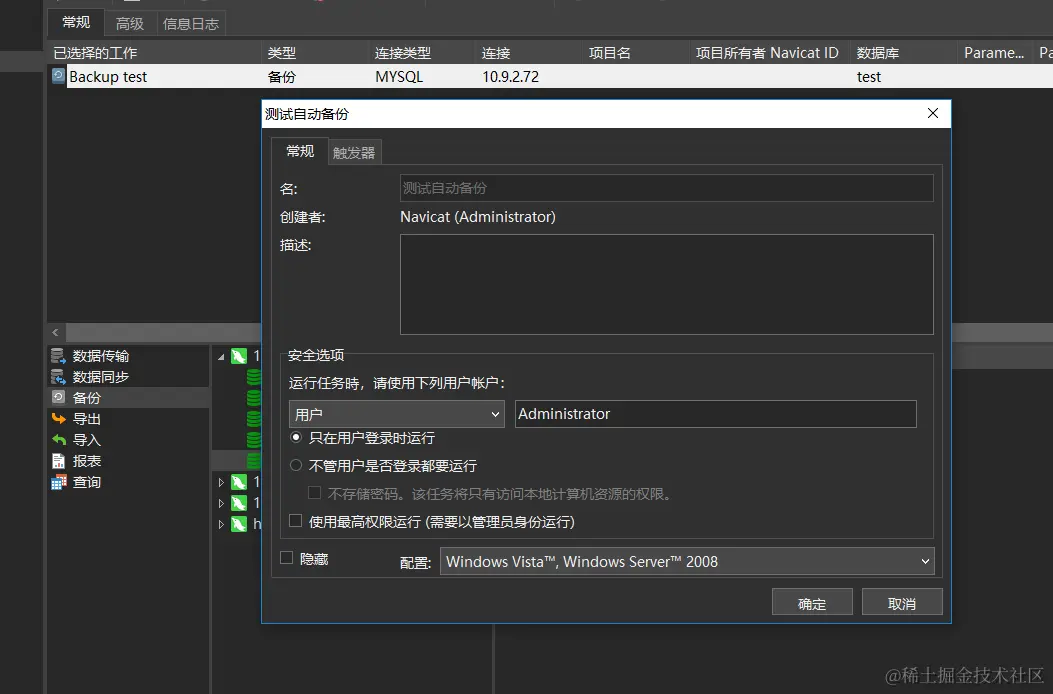Click the 导出 export arrow icon
The height and width of the screenshot is (694, 1053).
tap(58, 419)
